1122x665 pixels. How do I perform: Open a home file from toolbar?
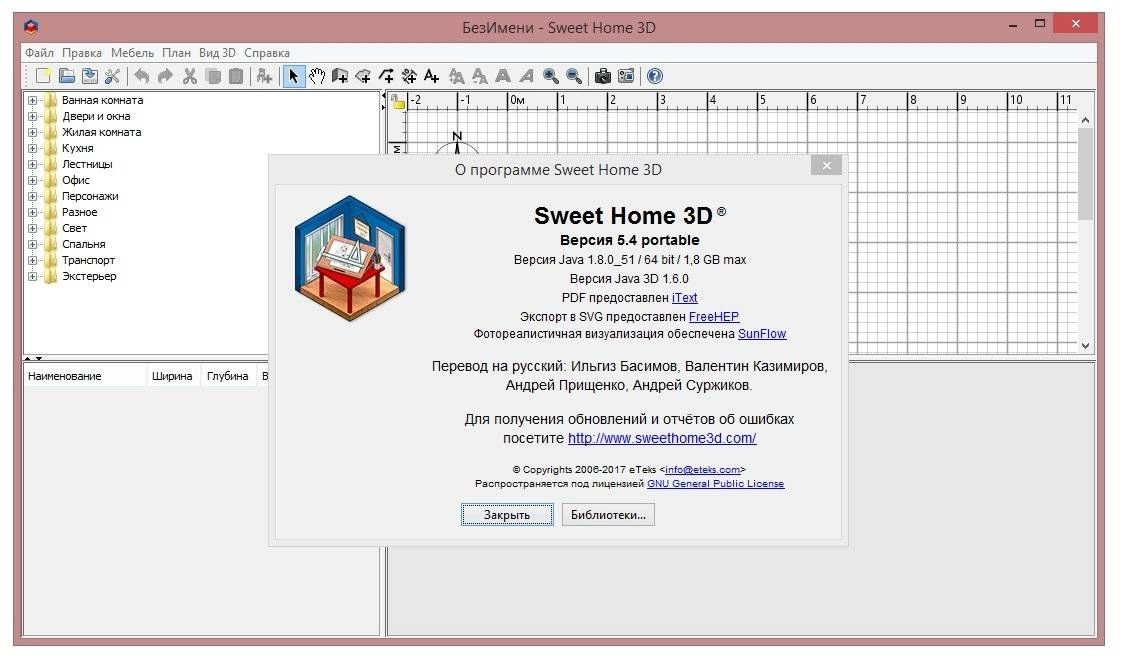tap(67, 76)
